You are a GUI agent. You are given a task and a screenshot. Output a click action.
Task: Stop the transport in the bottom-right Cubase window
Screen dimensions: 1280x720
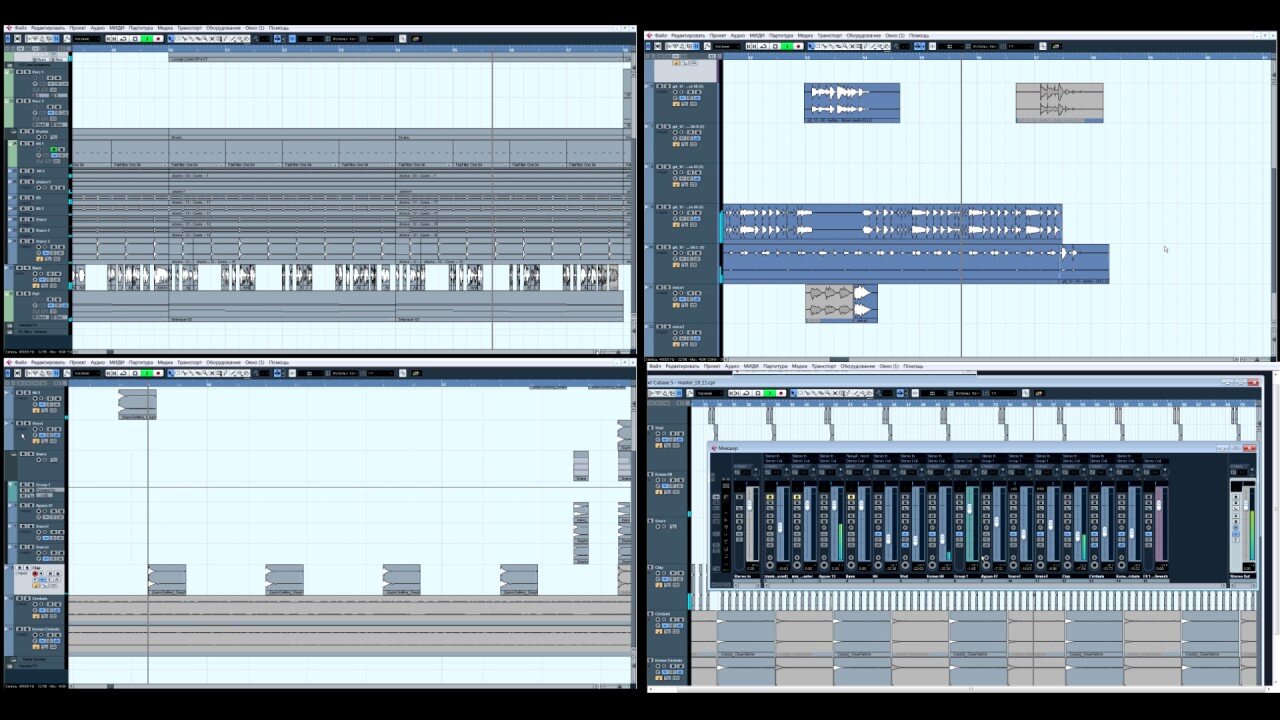(x=758, y=393)
